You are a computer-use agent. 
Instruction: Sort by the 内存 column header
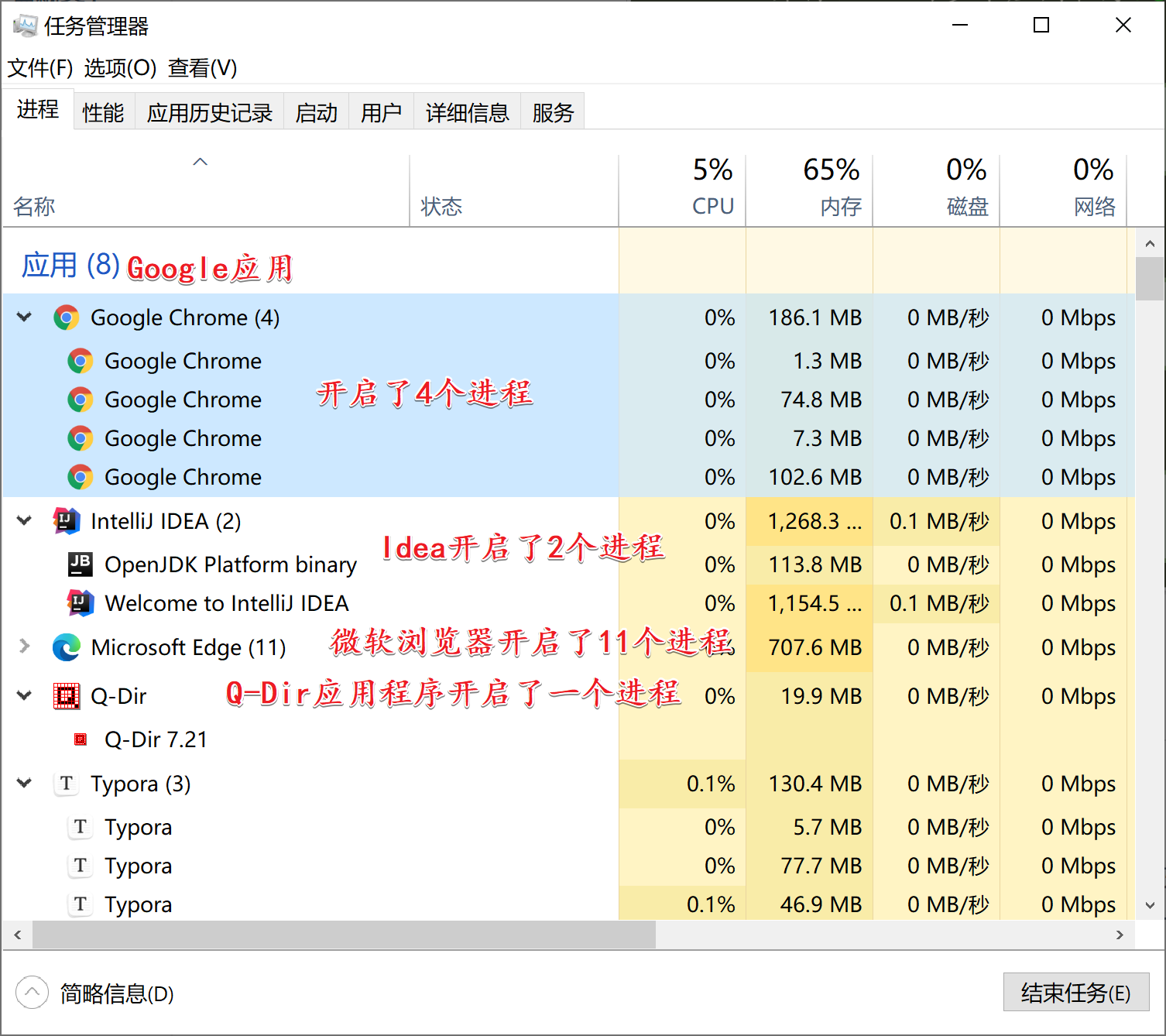[809, 191]
